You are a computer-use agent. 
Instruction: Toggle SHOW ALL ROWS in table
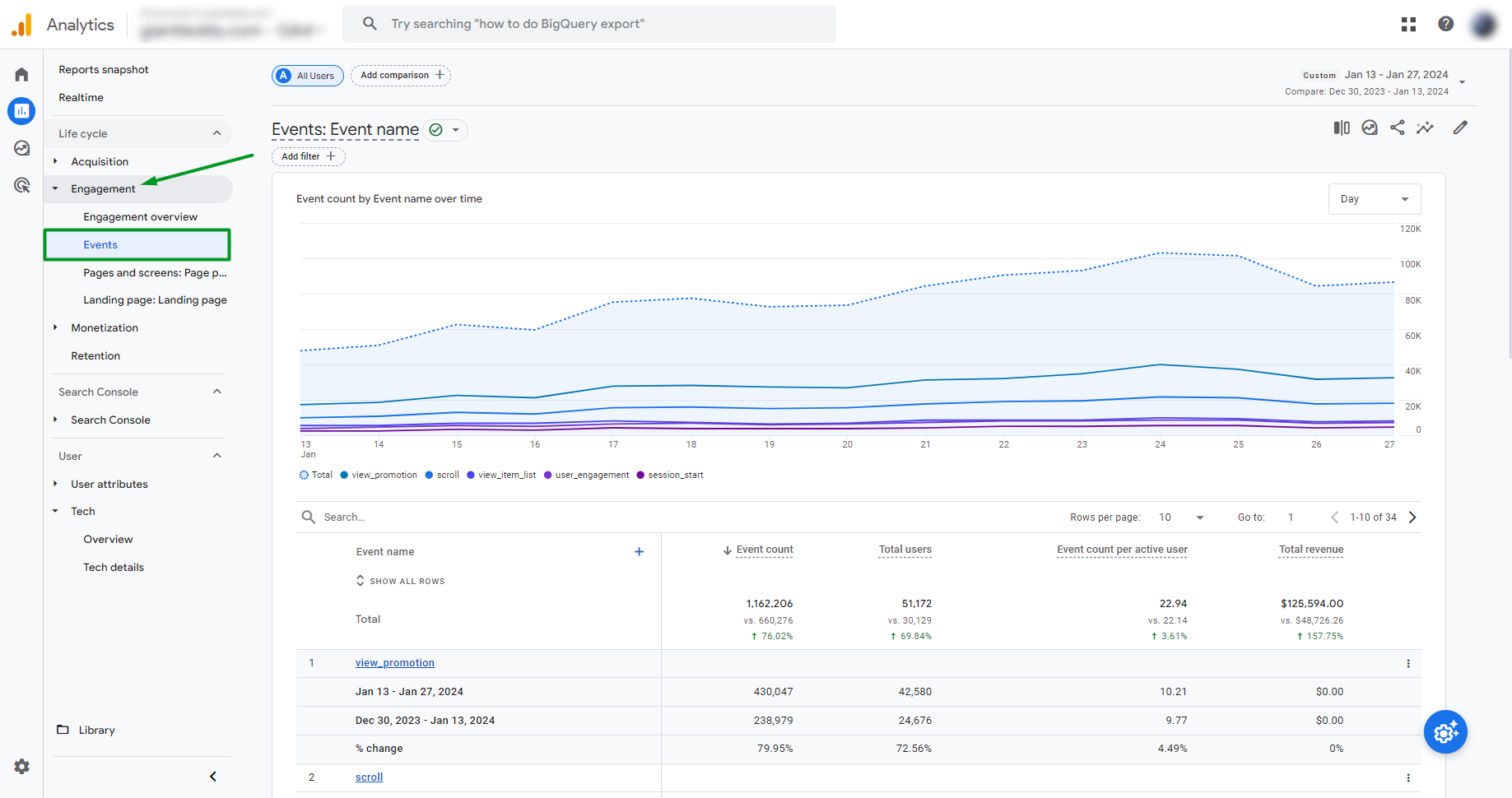(400, 582)
